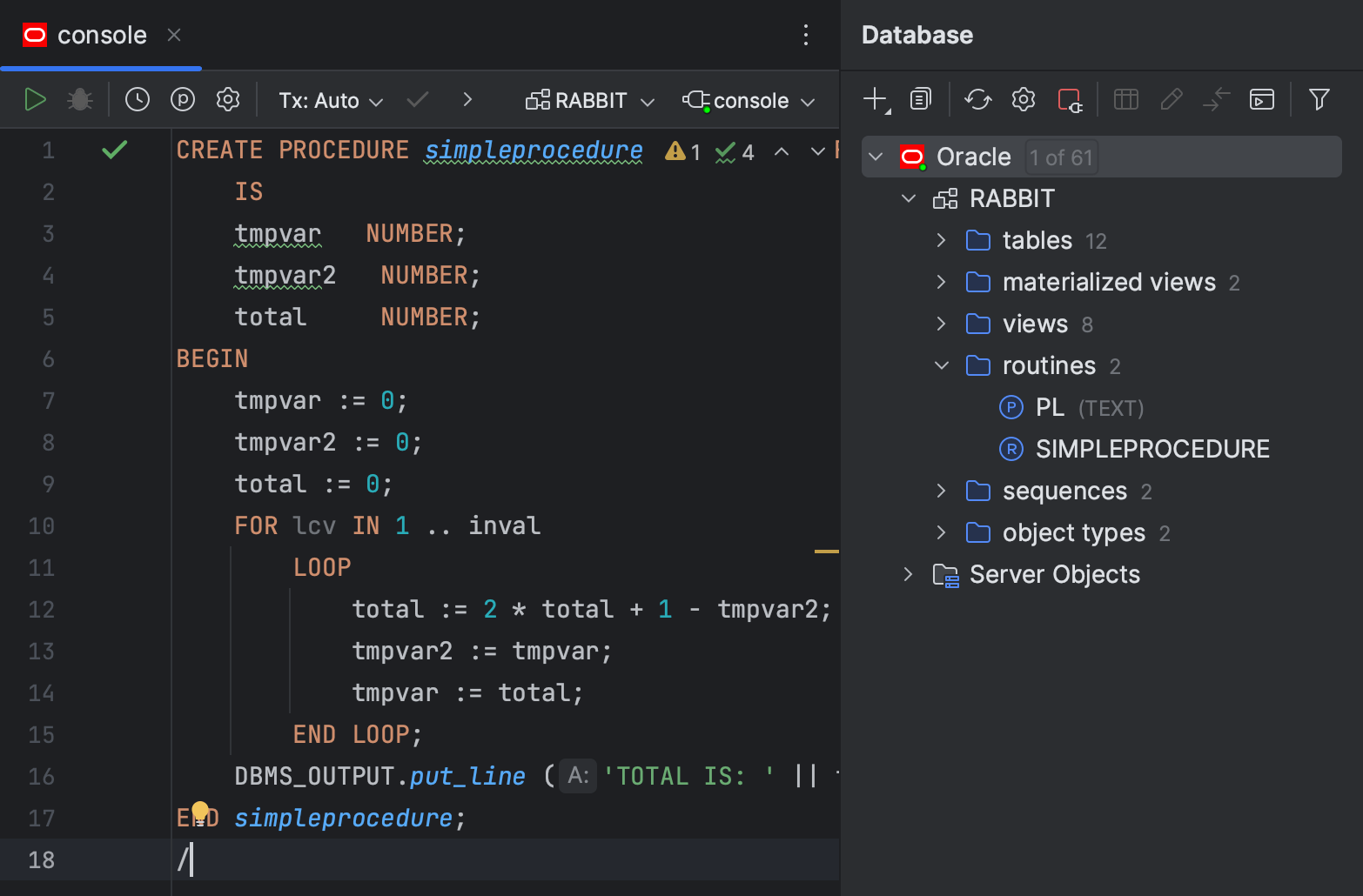Jump to query console with the play-box icon

1261,99
